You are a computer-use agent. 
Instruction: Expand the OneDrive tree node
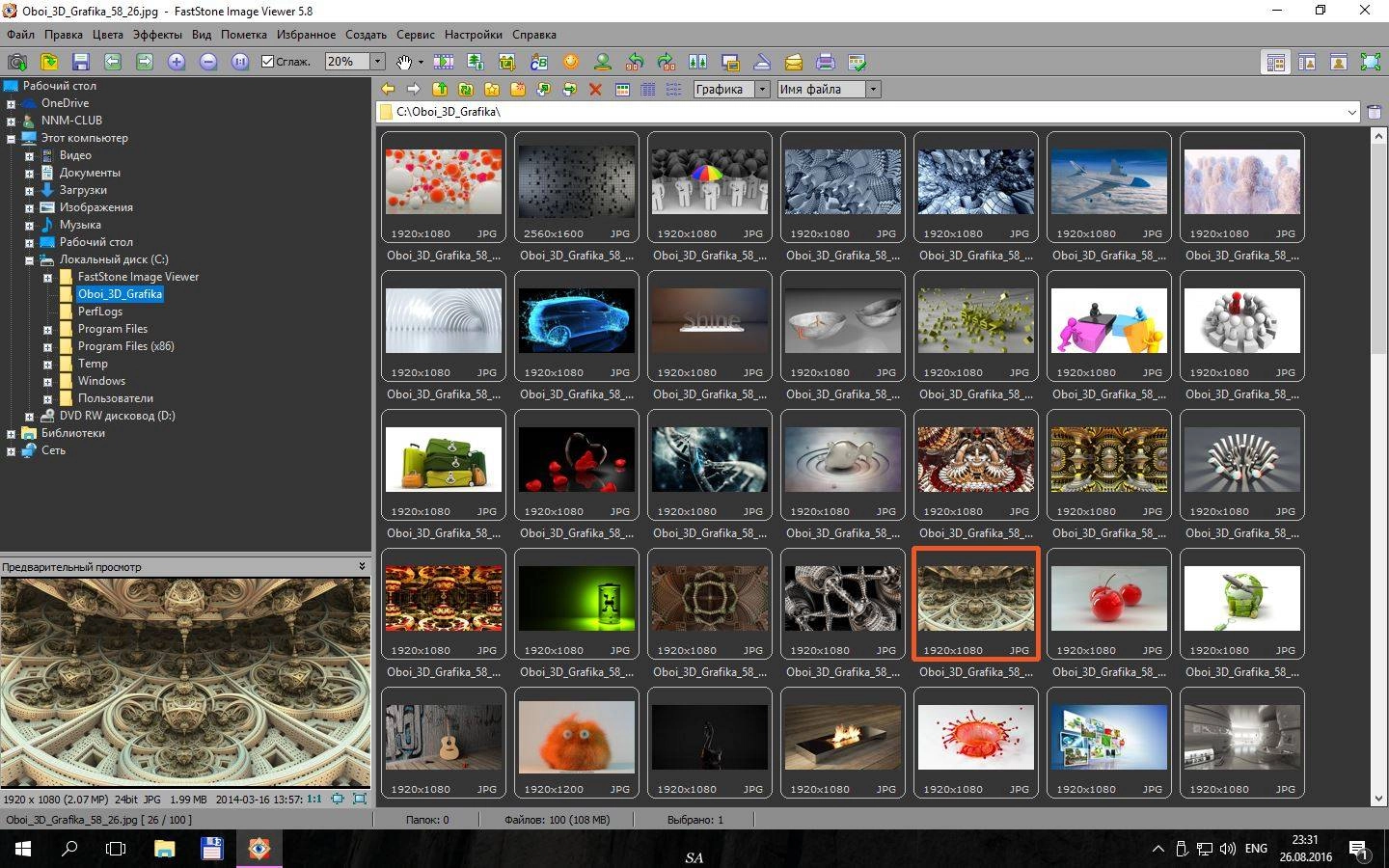11,104
